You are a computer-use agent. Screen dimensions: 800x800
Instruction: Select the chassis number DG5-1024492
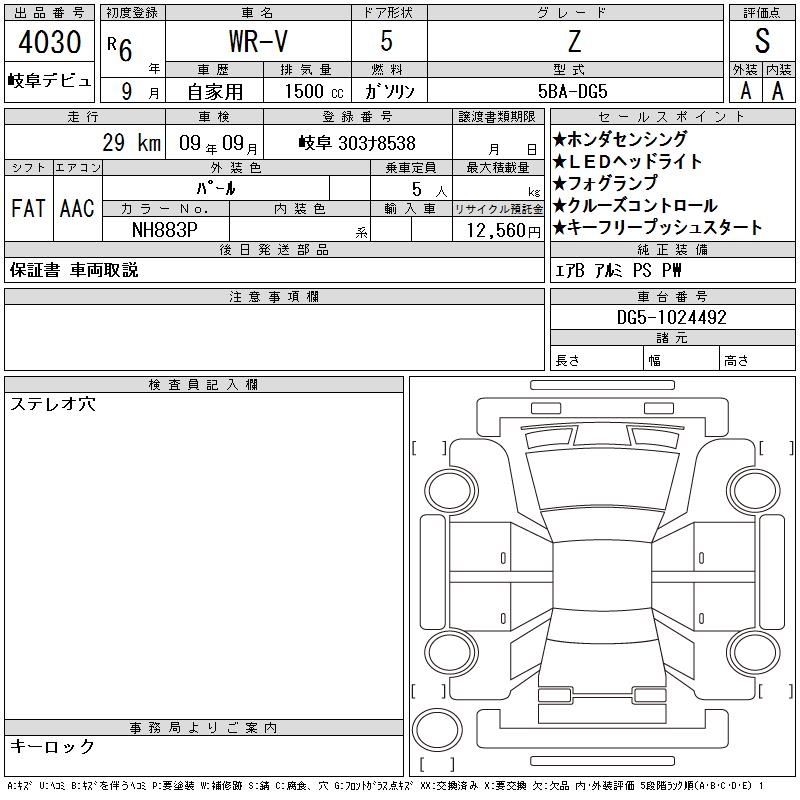[671, 317]
